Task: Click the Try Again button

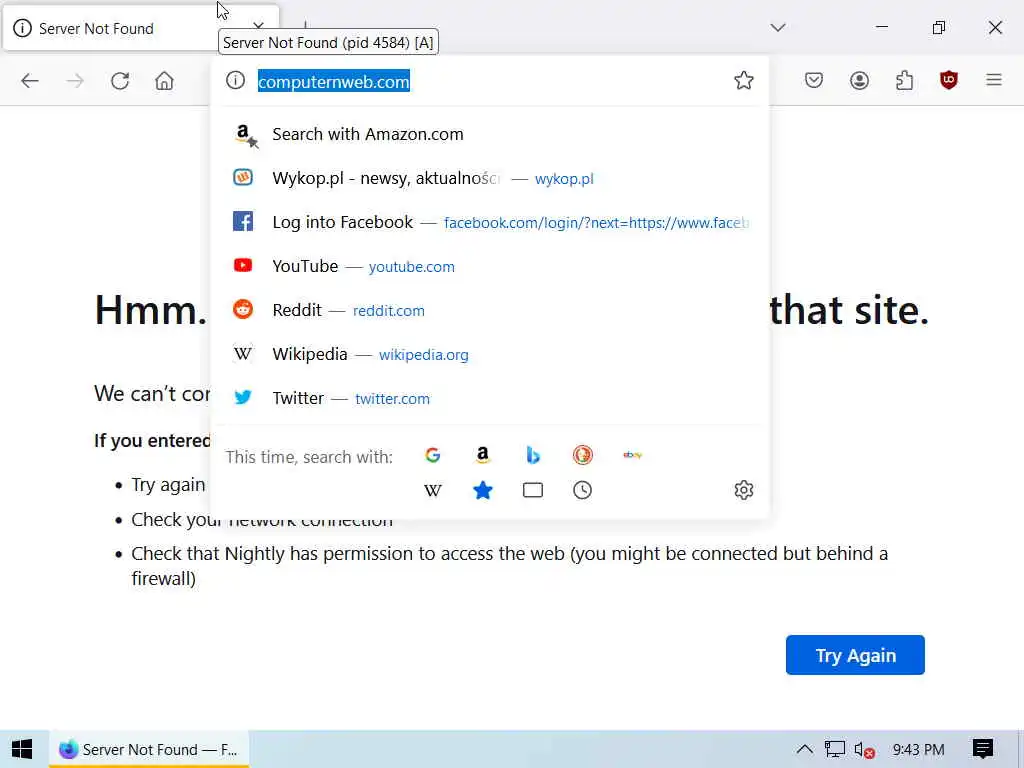Action: pos(855,655)
